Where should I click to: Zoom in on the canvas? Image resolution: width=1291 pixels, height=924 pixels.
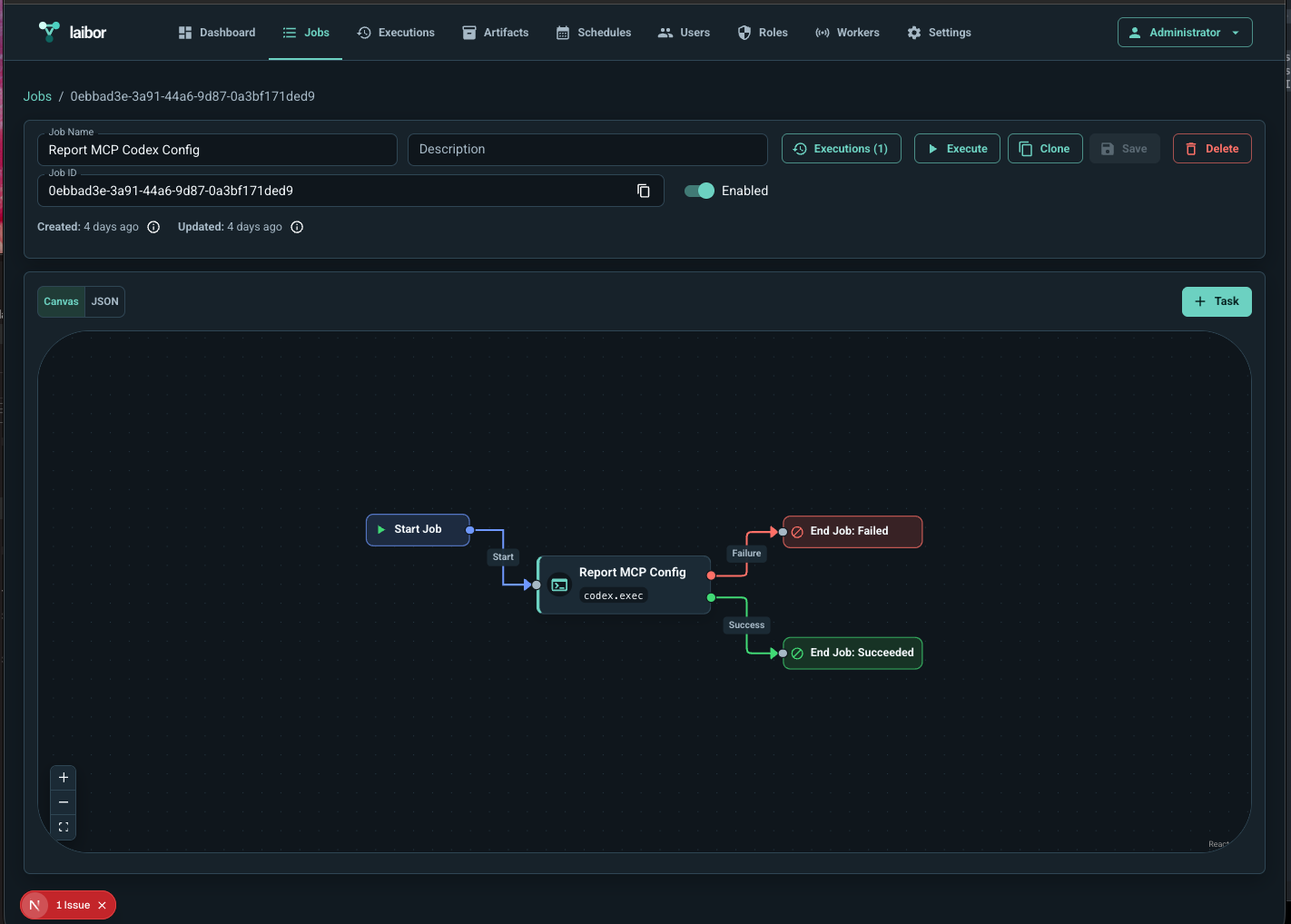coord(64,778)
